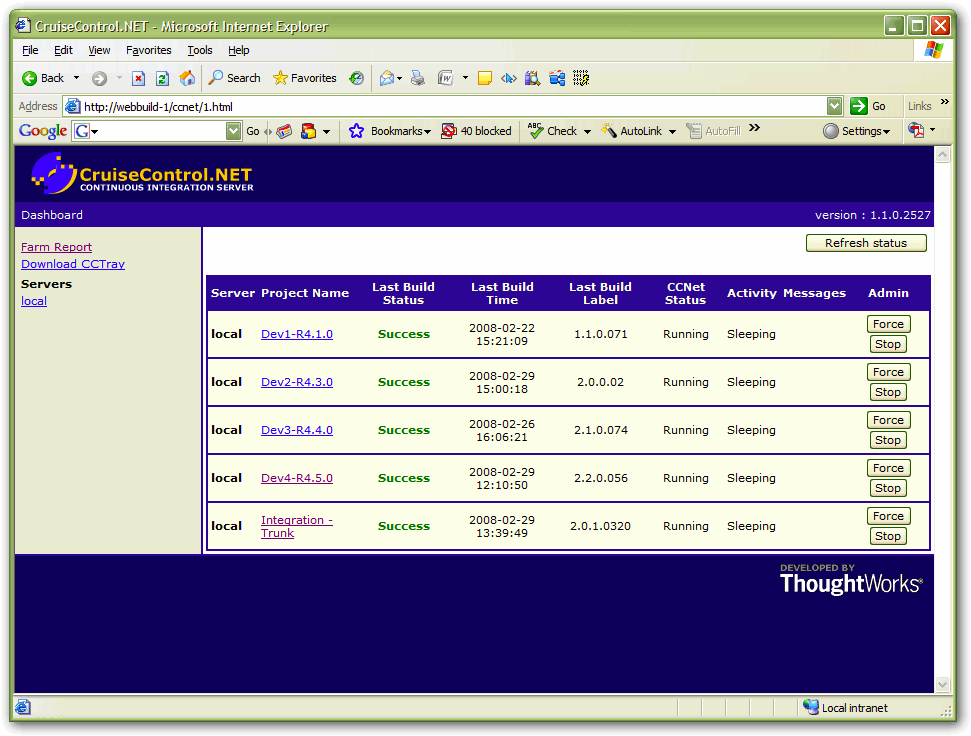971x736 pixels.
Task: Click the Mail envelope icon
Action: [386, 78]
